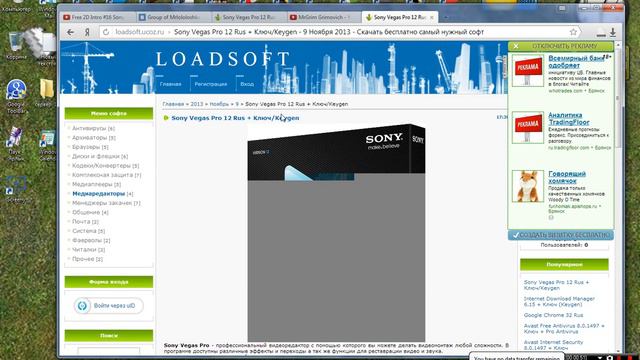Open popular item "Sony Vegas Pro 12 Rus + Ключ/Keygen"
Image resolution: width=640 pixels, height=360 pixels.
556,285
